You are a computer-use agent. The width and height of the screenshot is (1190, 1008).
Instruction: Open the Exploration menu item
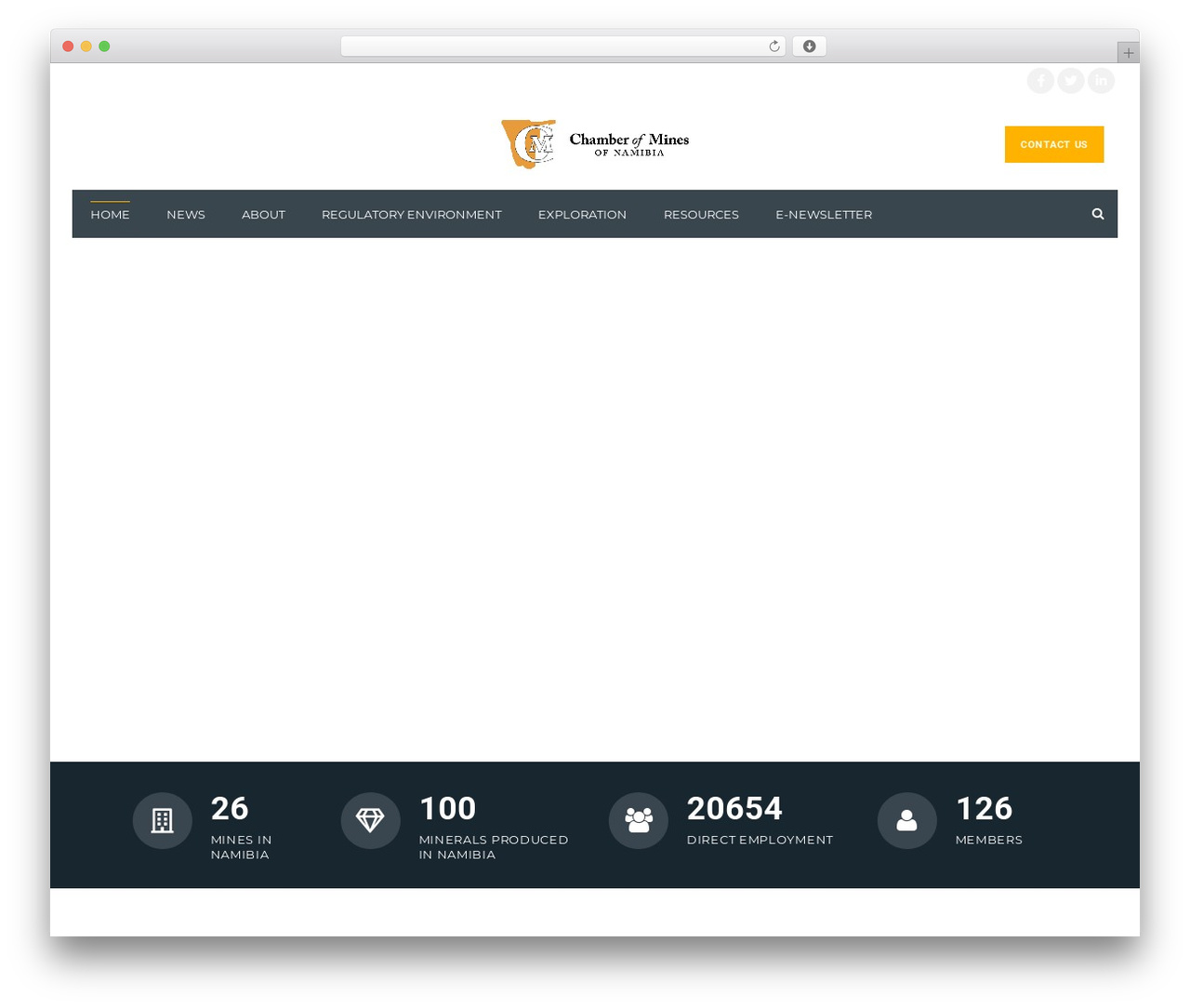(x=582, y=214)
